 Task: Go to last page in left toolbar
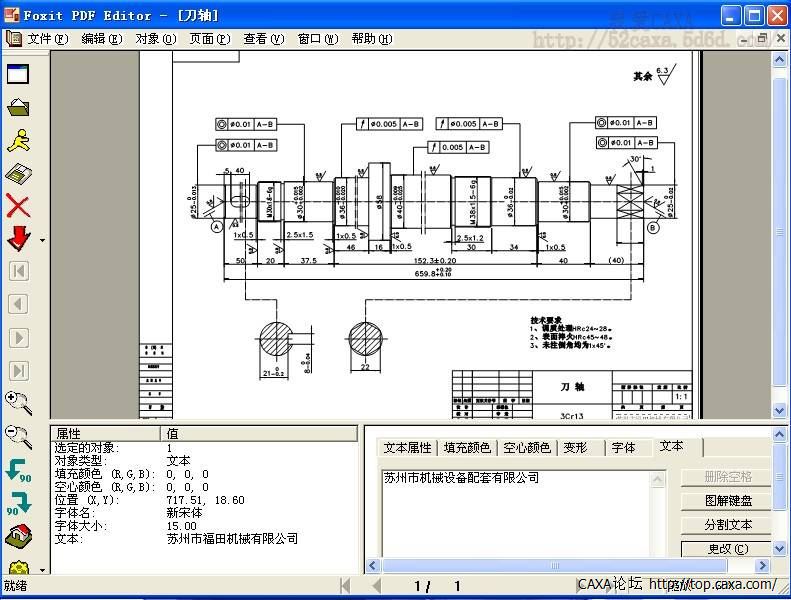pyautogui.click(x=19, y=371)
